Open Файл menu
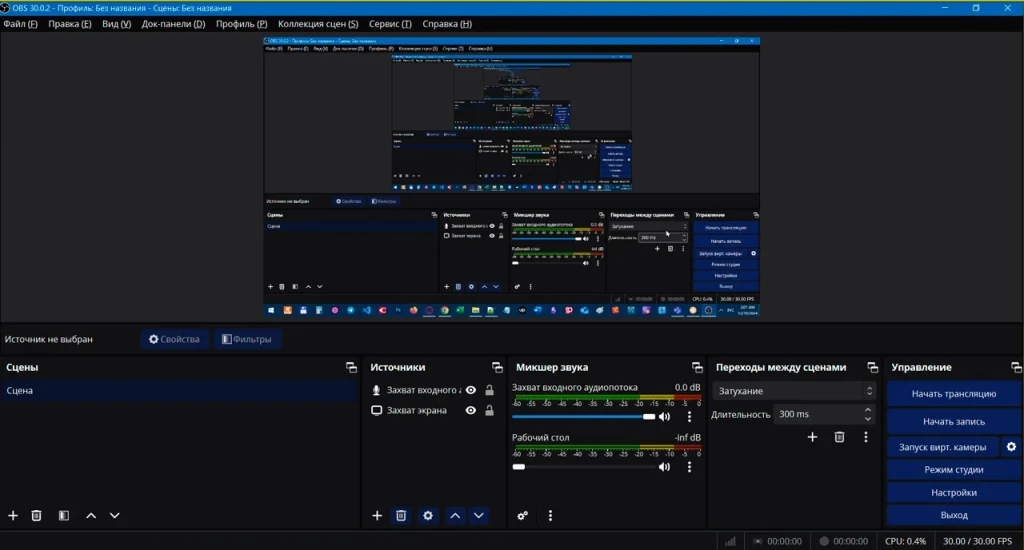Viewport: 1024px width, 550px height. click(x=20, y=24)
